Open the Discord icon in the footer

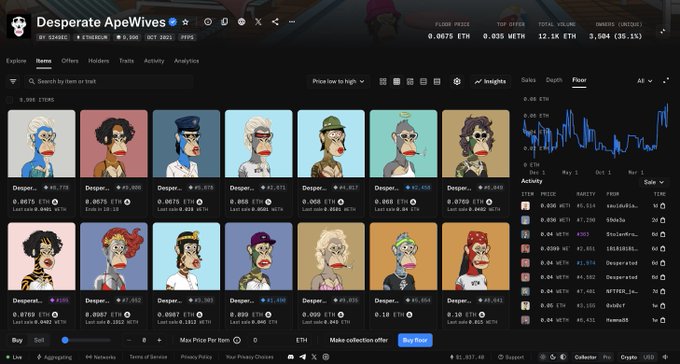click(291, 357)
